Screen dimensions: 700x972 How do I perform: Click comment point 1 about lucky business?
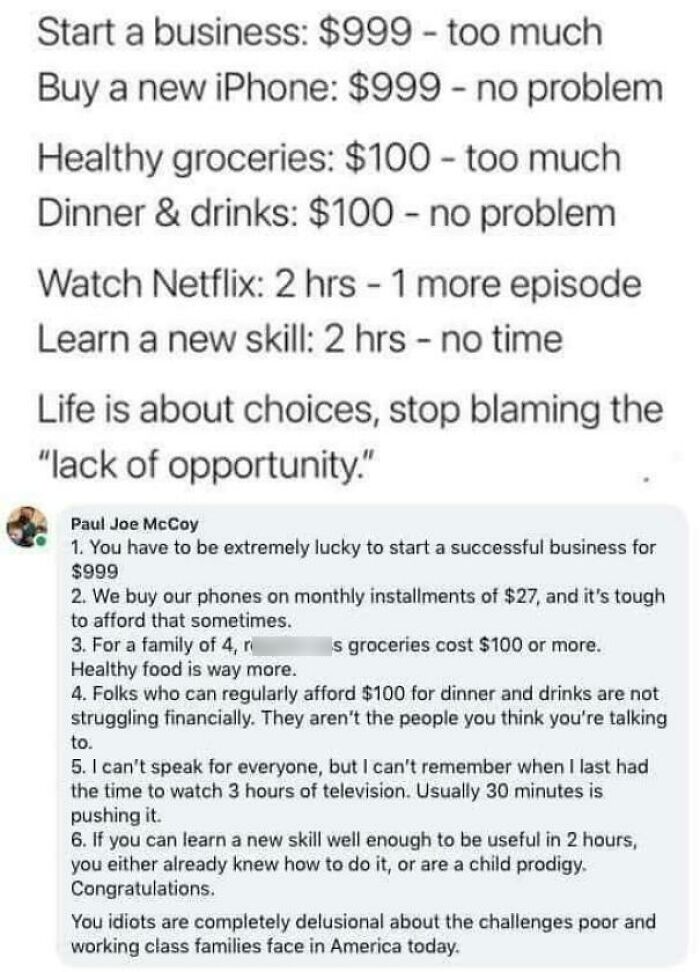pyautogui.click(x=363, y=559)
